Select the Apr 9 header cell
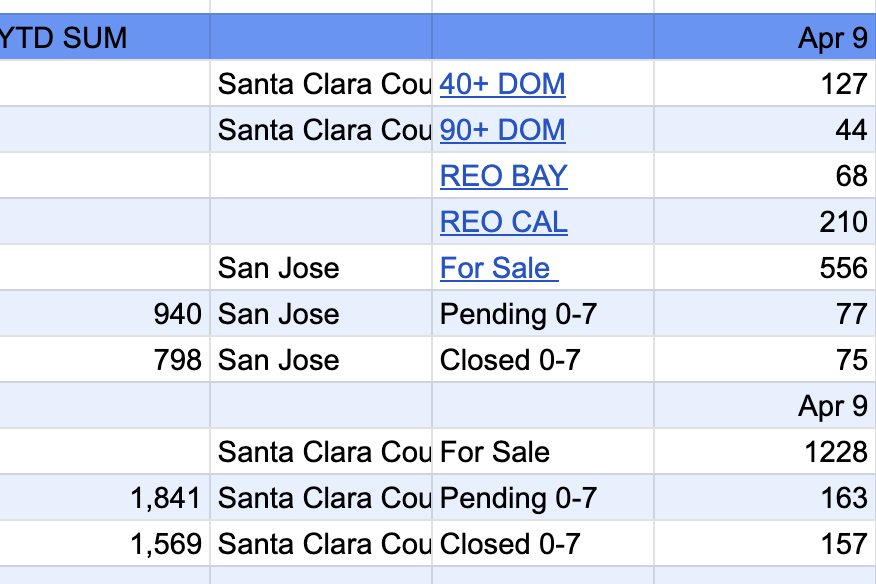876x584 pixels. 765,37
